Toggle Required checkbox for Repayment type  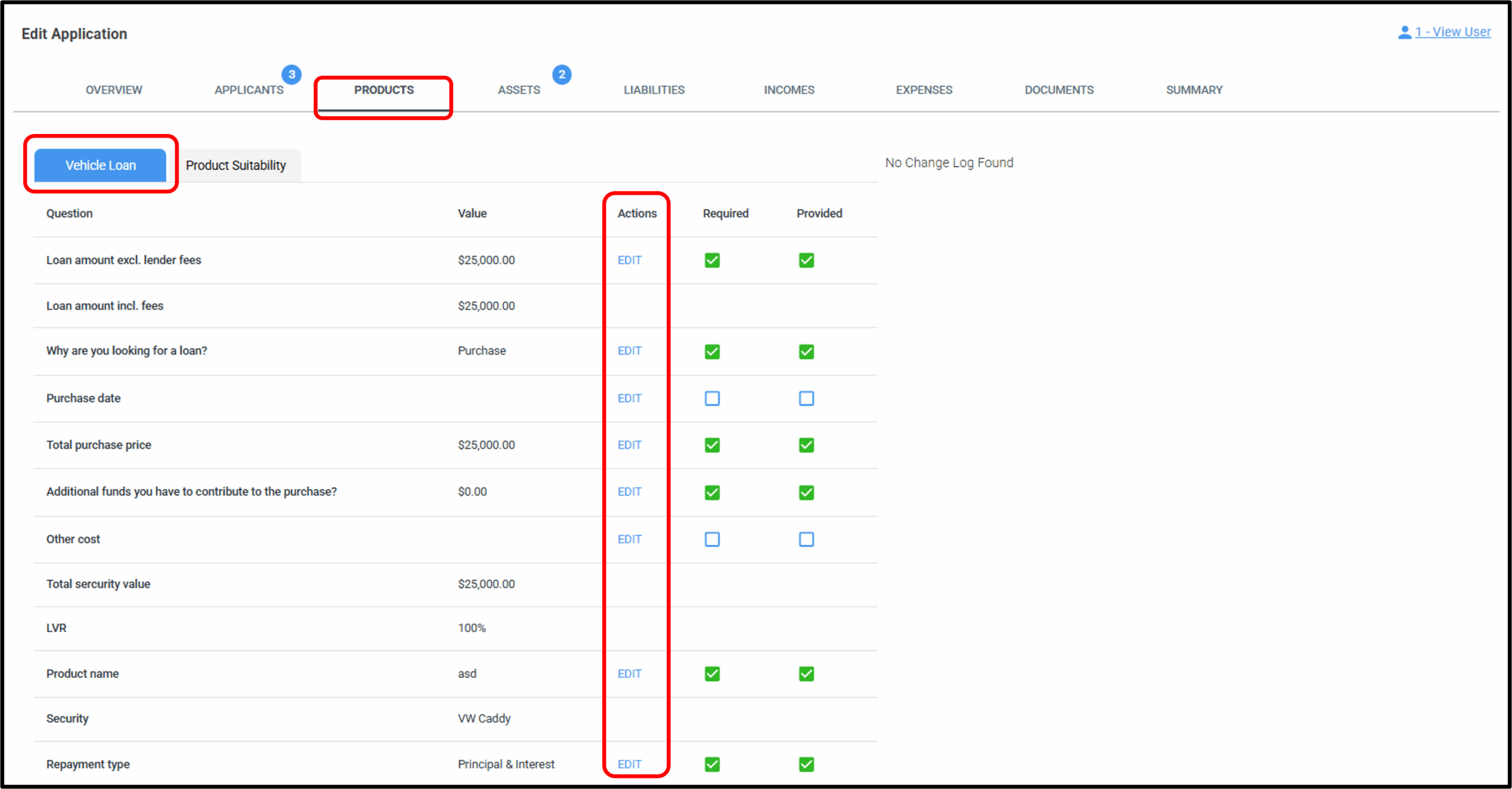pyautogui.click(x=712, y=764)
